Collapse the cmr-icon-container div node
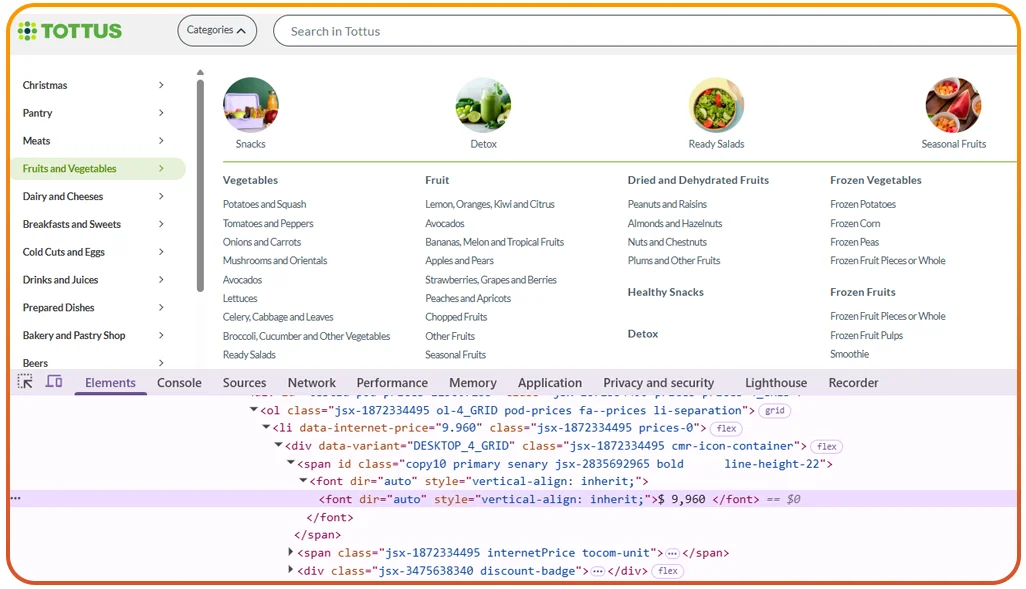This screenshot has height=589, width=1026. click(x=279, y=446)
